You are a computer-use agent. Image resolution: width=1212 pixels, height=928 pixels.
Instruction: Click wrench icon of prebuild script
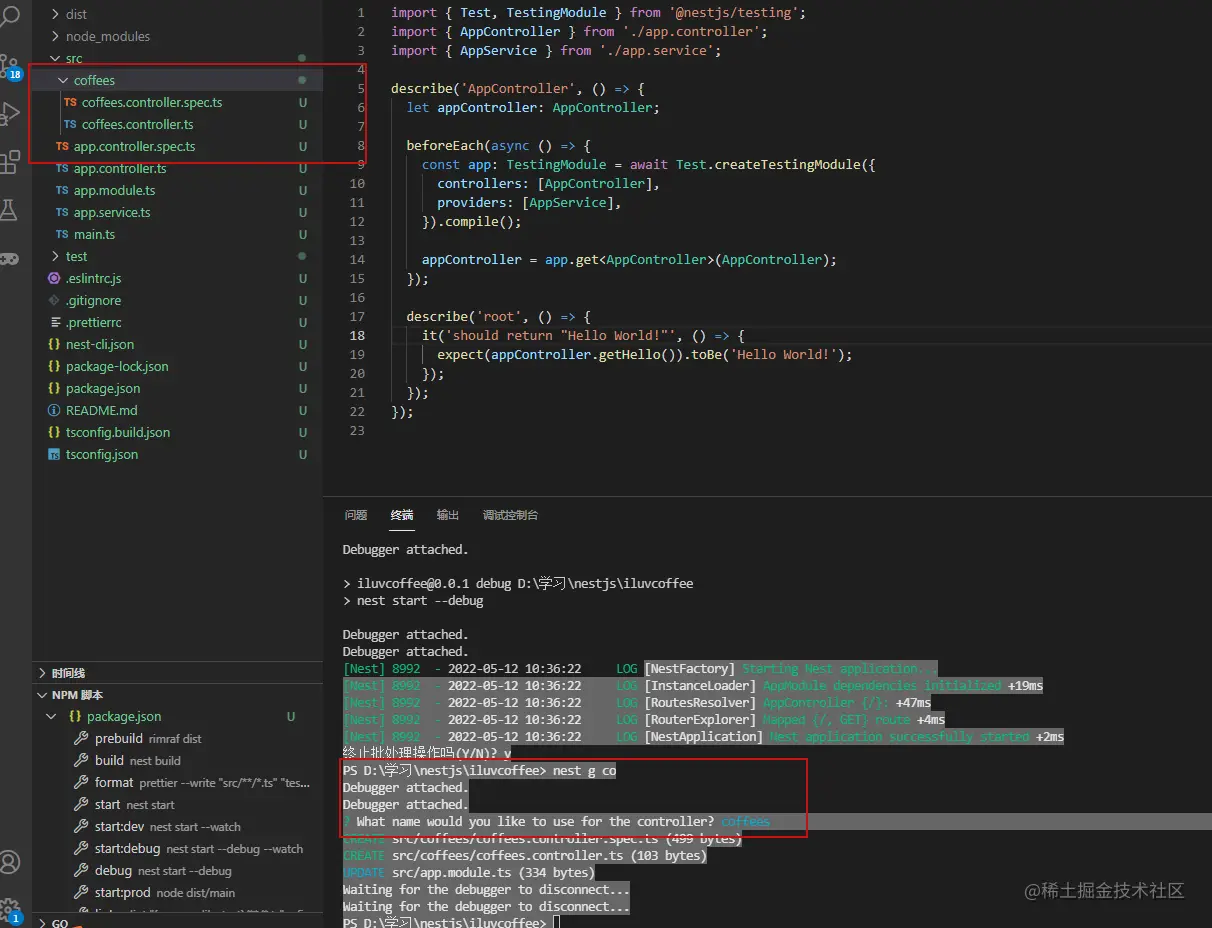pos(82,738)
